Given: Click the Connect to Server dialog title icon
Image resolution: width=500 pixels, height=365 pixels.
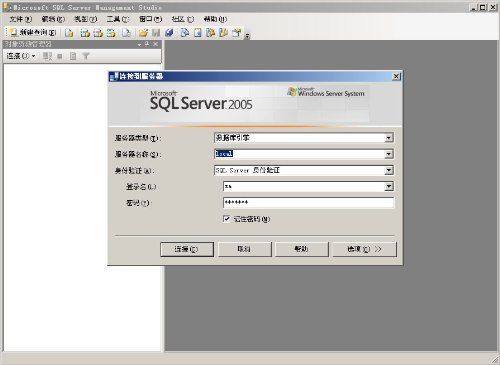Looking at the screenshot, I should [114, 76].
